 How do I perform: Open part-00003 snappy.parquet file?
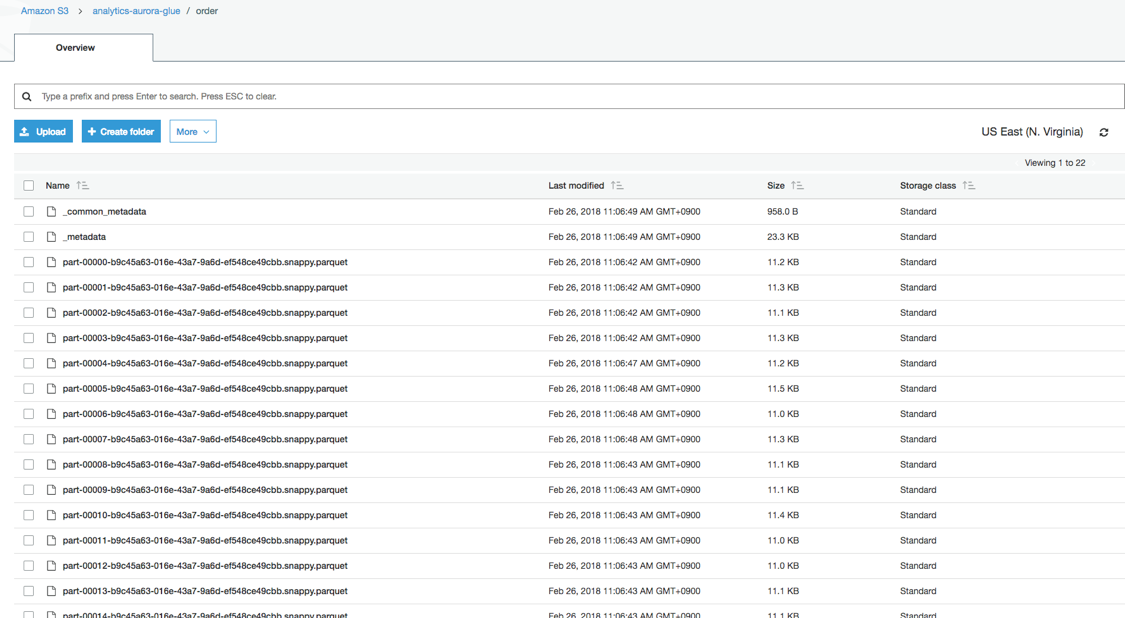(205, 337)
